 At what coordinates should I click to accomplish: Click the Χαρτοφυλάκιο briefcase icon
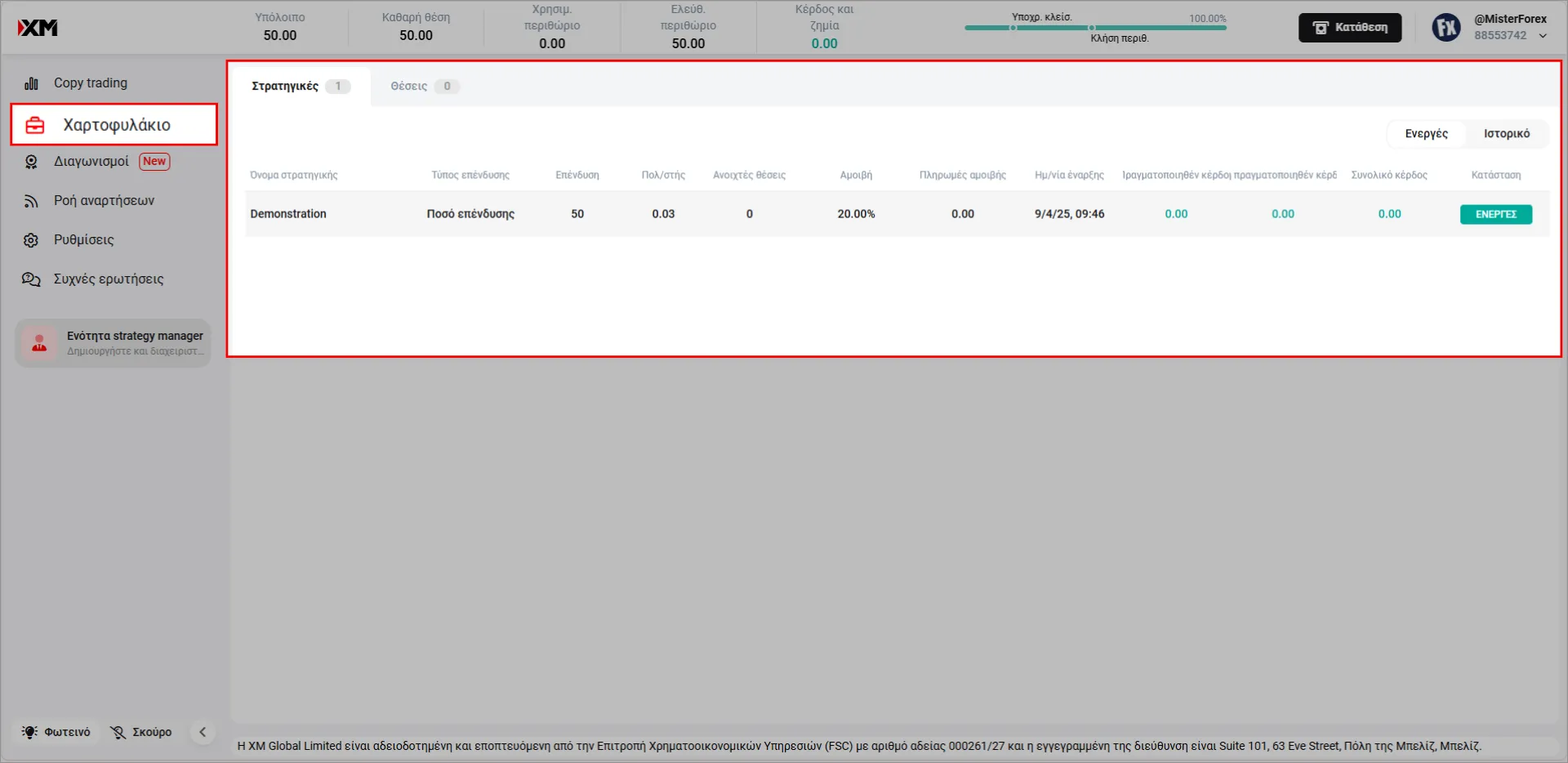35,125
